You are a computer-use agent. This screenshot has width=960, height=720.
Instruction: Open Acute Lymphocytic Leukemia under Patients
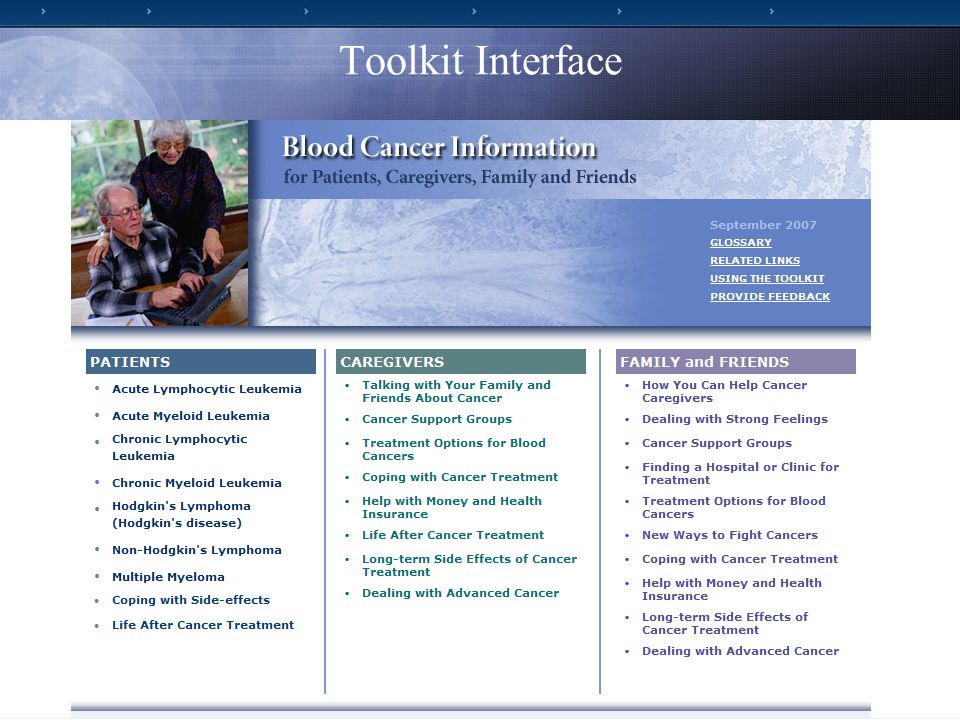pos(206,389)
